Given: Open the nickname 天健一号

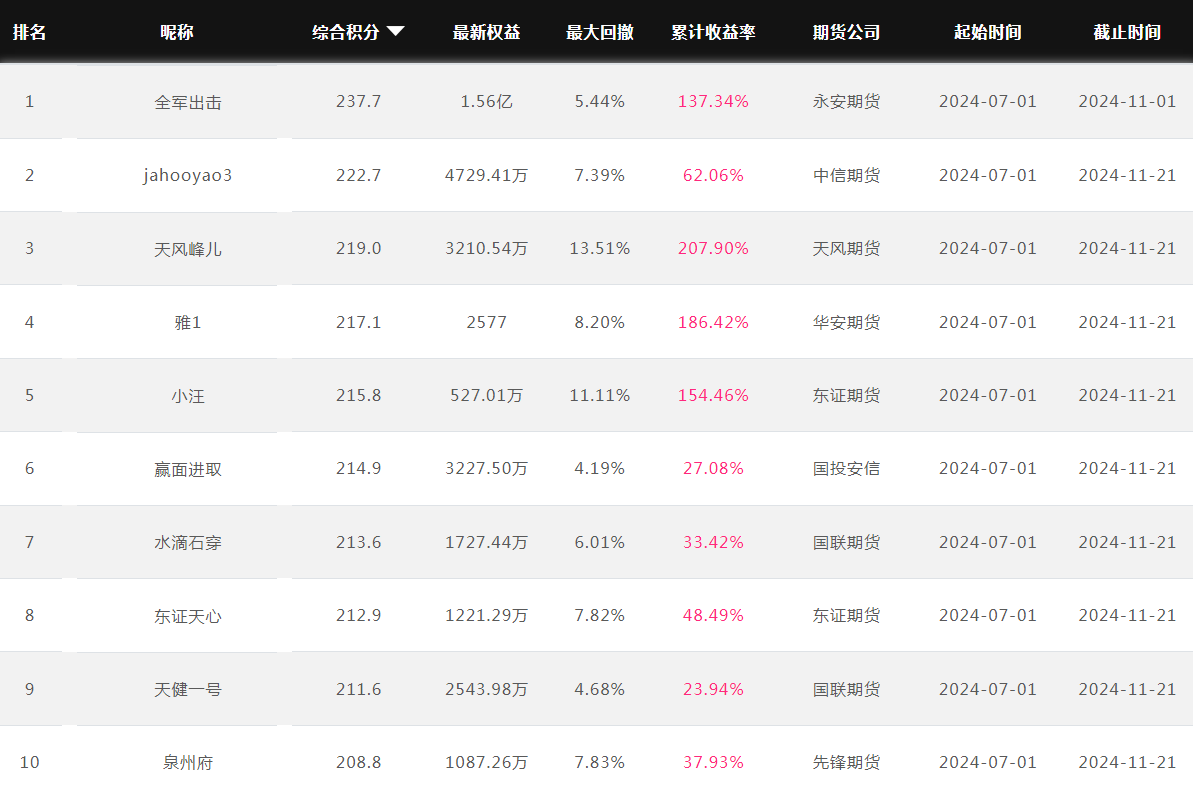Looking at the screenshot, I should click(x=188, y=689).
